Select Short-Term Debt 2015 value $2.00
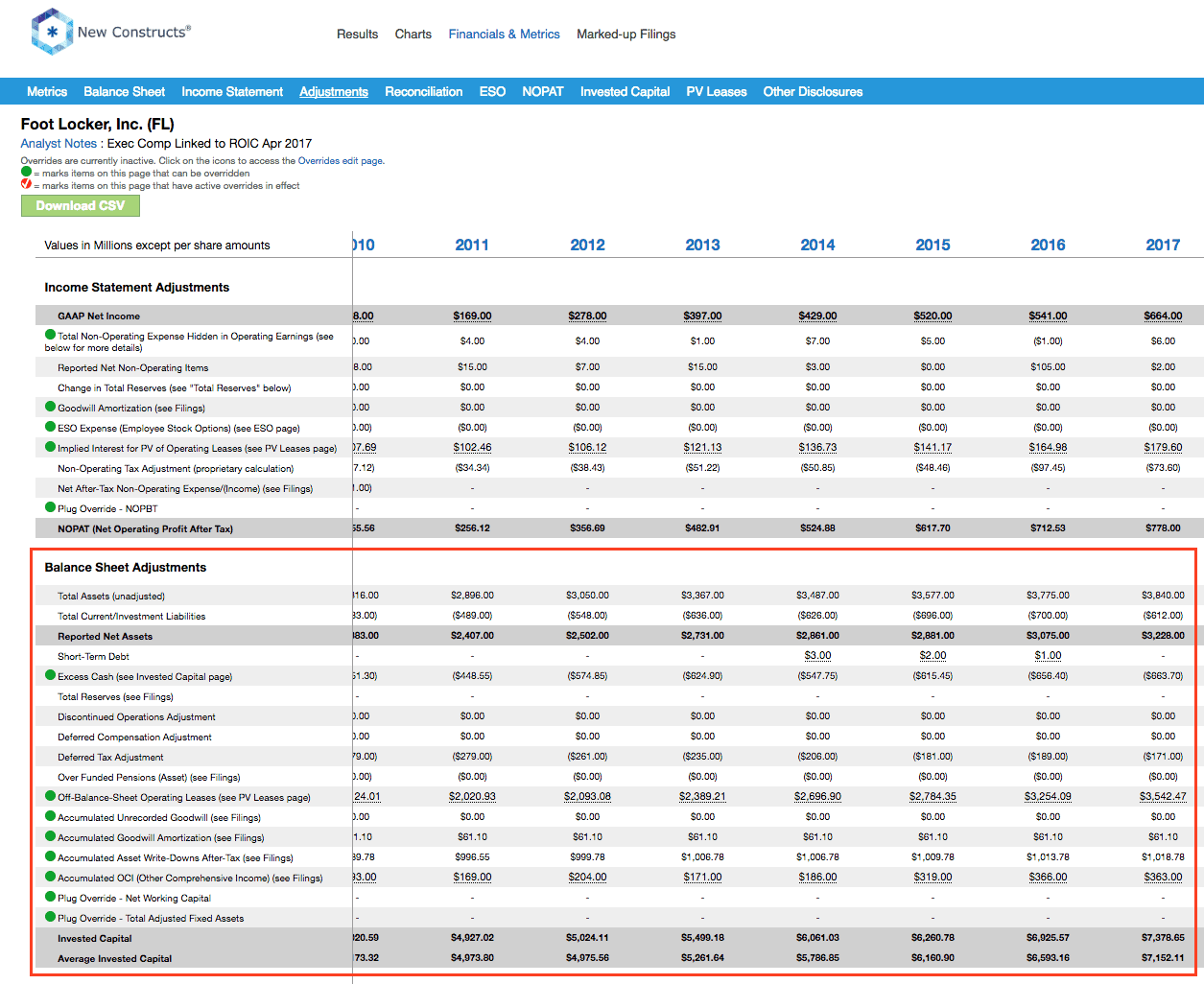Screen dimensions: 1204x984 [x=933, y=656]
